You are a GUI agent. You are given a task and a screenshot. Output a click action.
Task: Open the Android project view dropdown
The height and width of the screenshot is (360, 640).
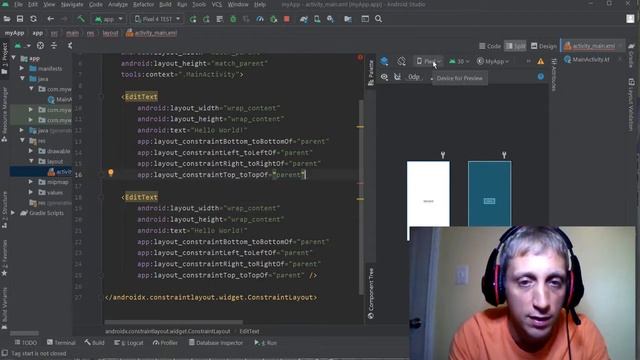[x=22, y=45]
